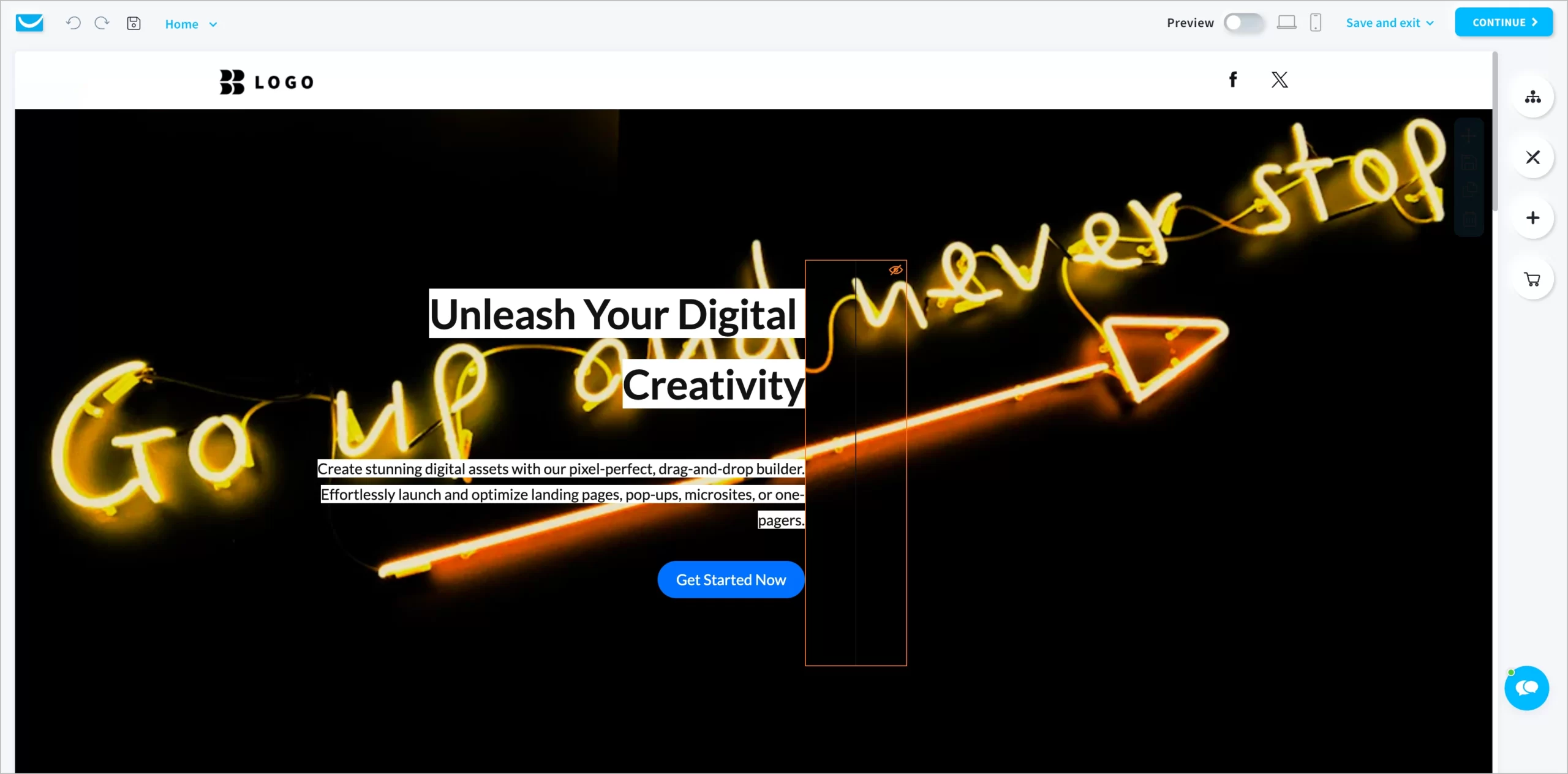Open the ecommerce shopping cart panel
Screen dimensions: 1568x774
tap(1532, 279)
